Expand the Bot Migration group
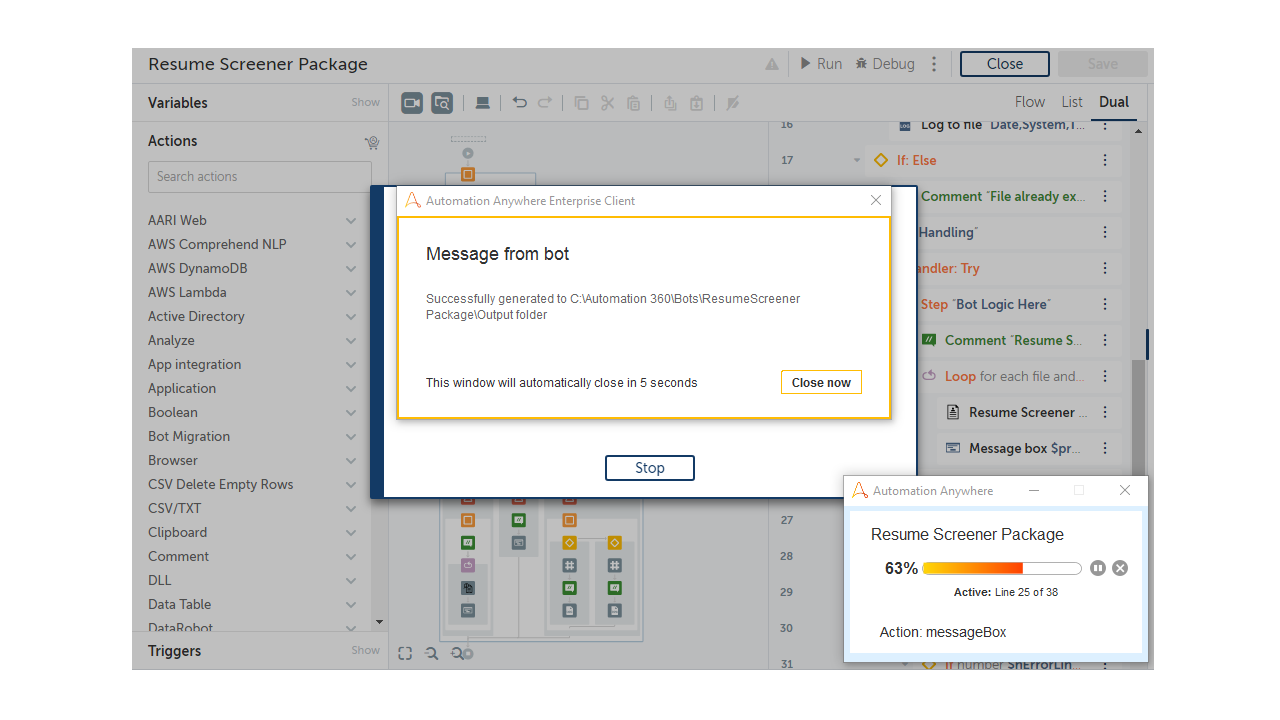Image resolution: width=1280 pixels, height=720 pixels. [x=351, y=436]
